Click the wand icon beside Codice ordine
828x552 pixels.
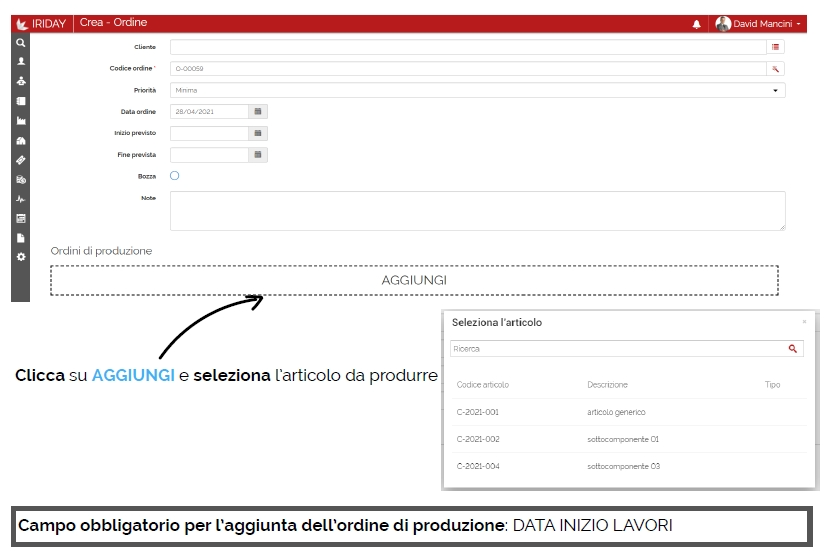(x=776, y=69)
